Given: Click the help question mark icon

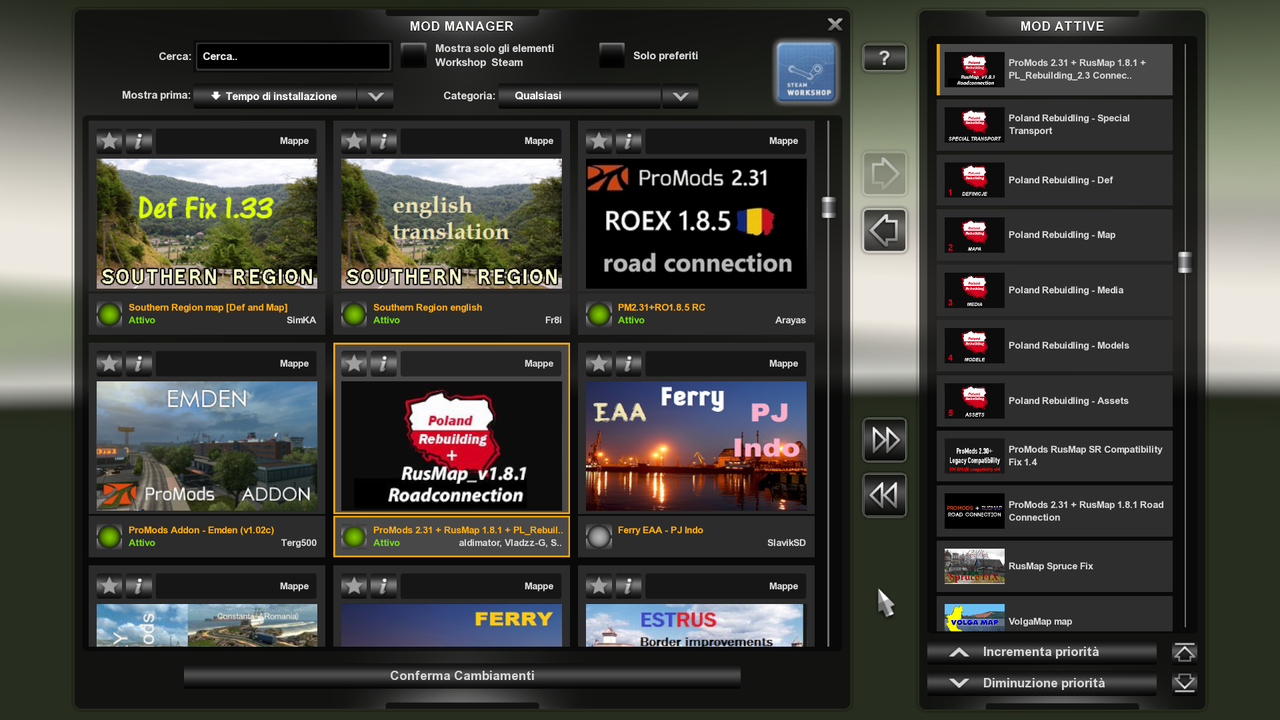Looking at the screenshot, I should [884, 57].
